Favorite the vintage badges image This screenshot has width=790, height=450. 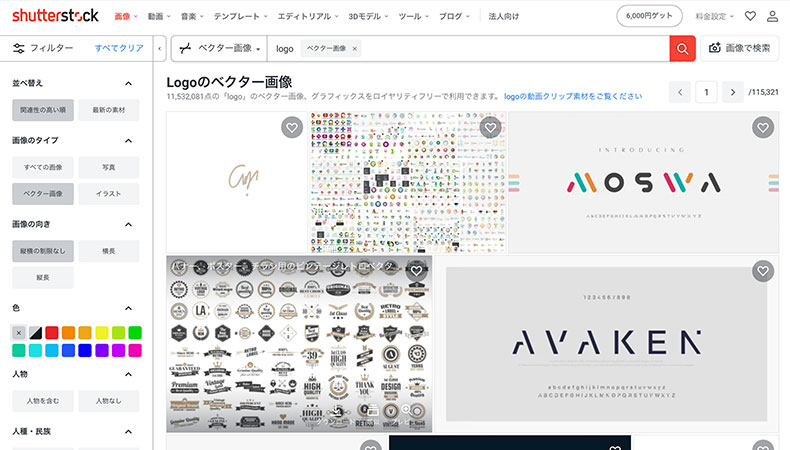point(416,271)
